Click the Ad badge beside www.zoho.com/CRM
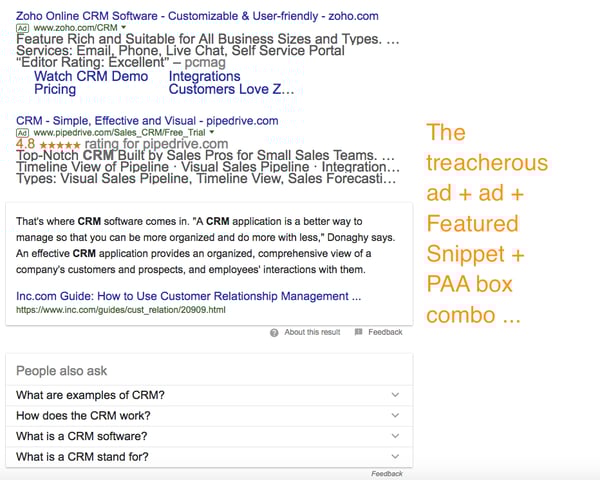 pos(23,29)
